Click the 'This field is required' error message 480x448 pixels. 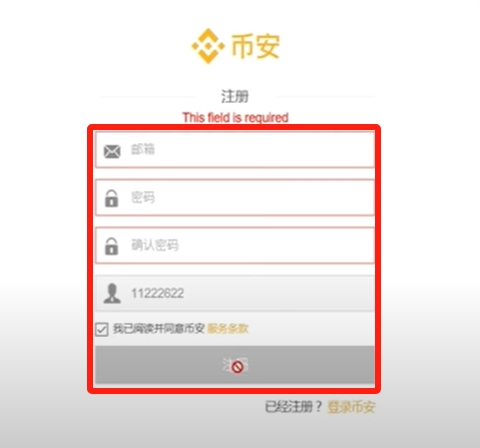[x=235, y=118]
